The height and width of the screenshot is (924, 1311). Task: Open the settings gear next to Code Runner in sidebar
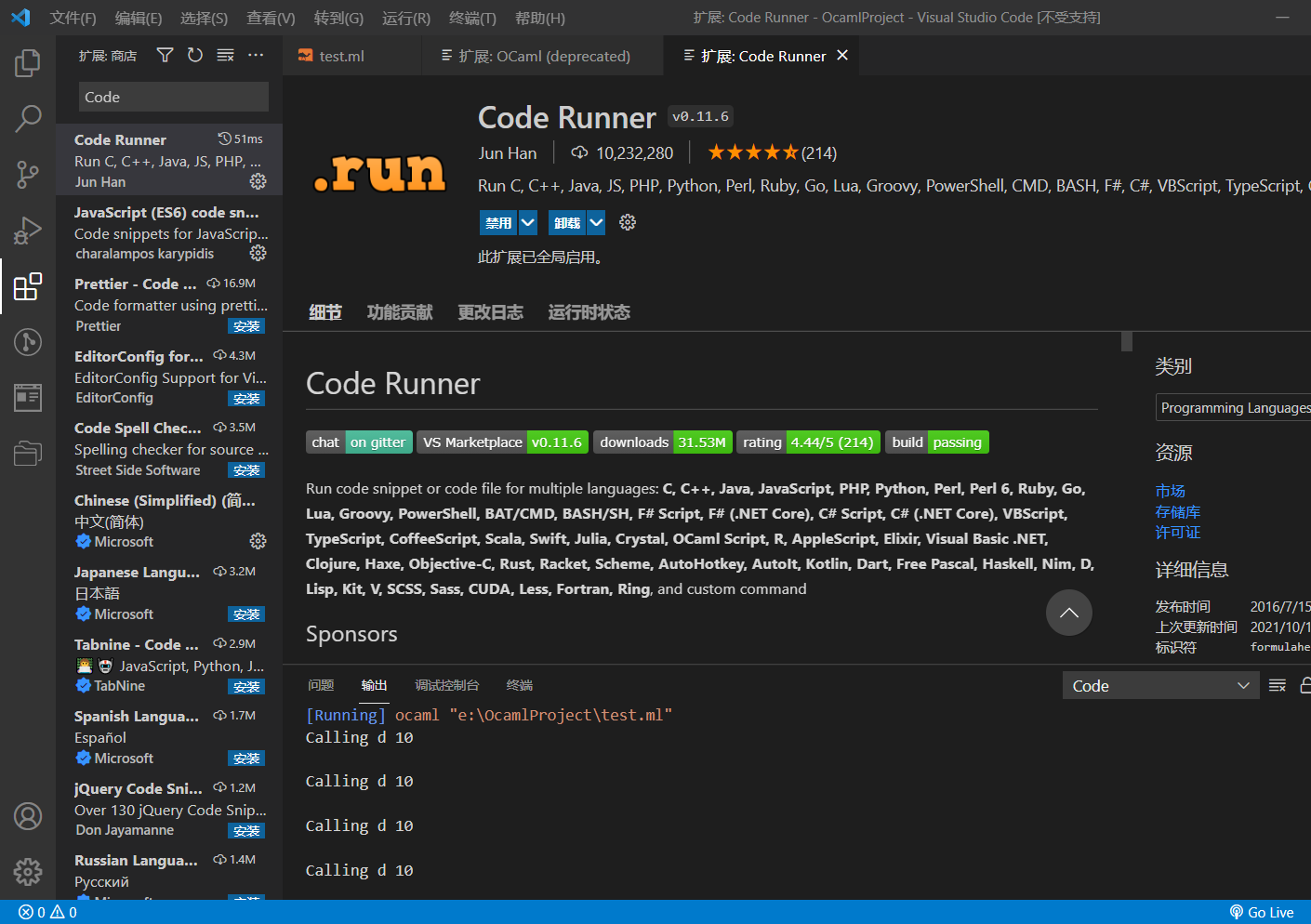point(258,182)
